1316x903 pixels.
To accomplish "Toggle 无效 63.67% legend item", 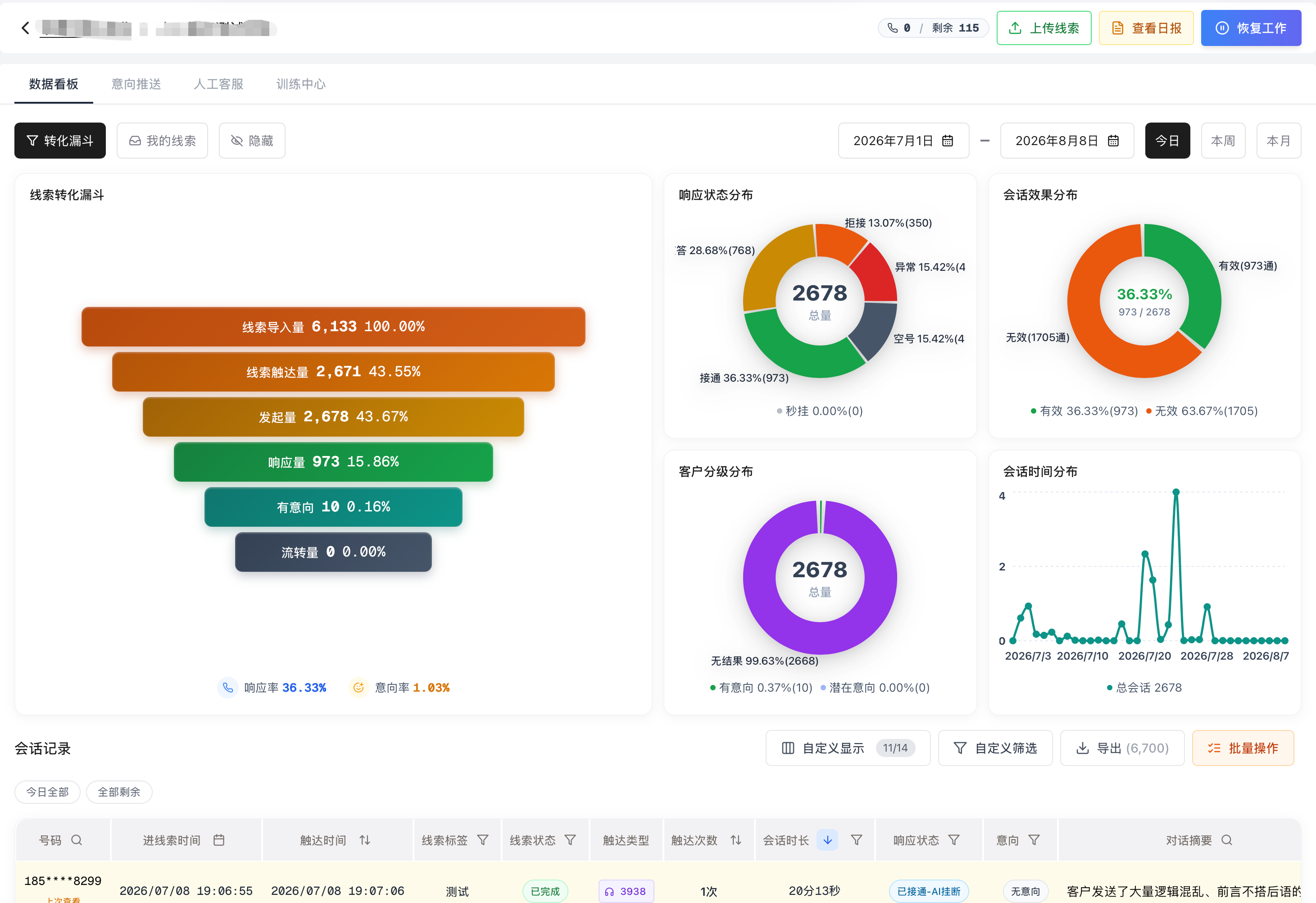I will point(1202,410).
